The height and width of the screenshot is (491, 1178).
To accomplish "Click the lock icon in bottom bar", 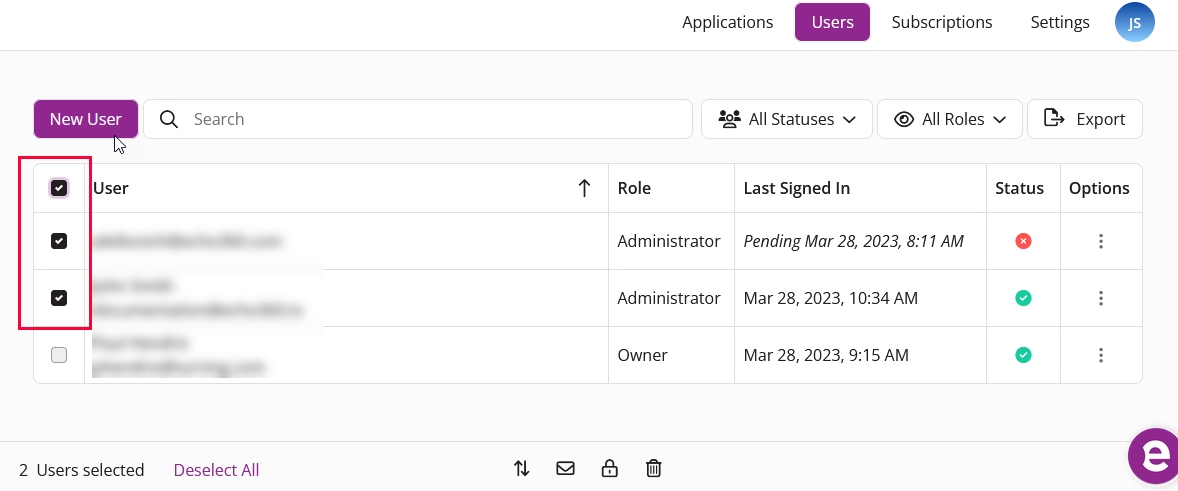I will (x=609, y=469).
